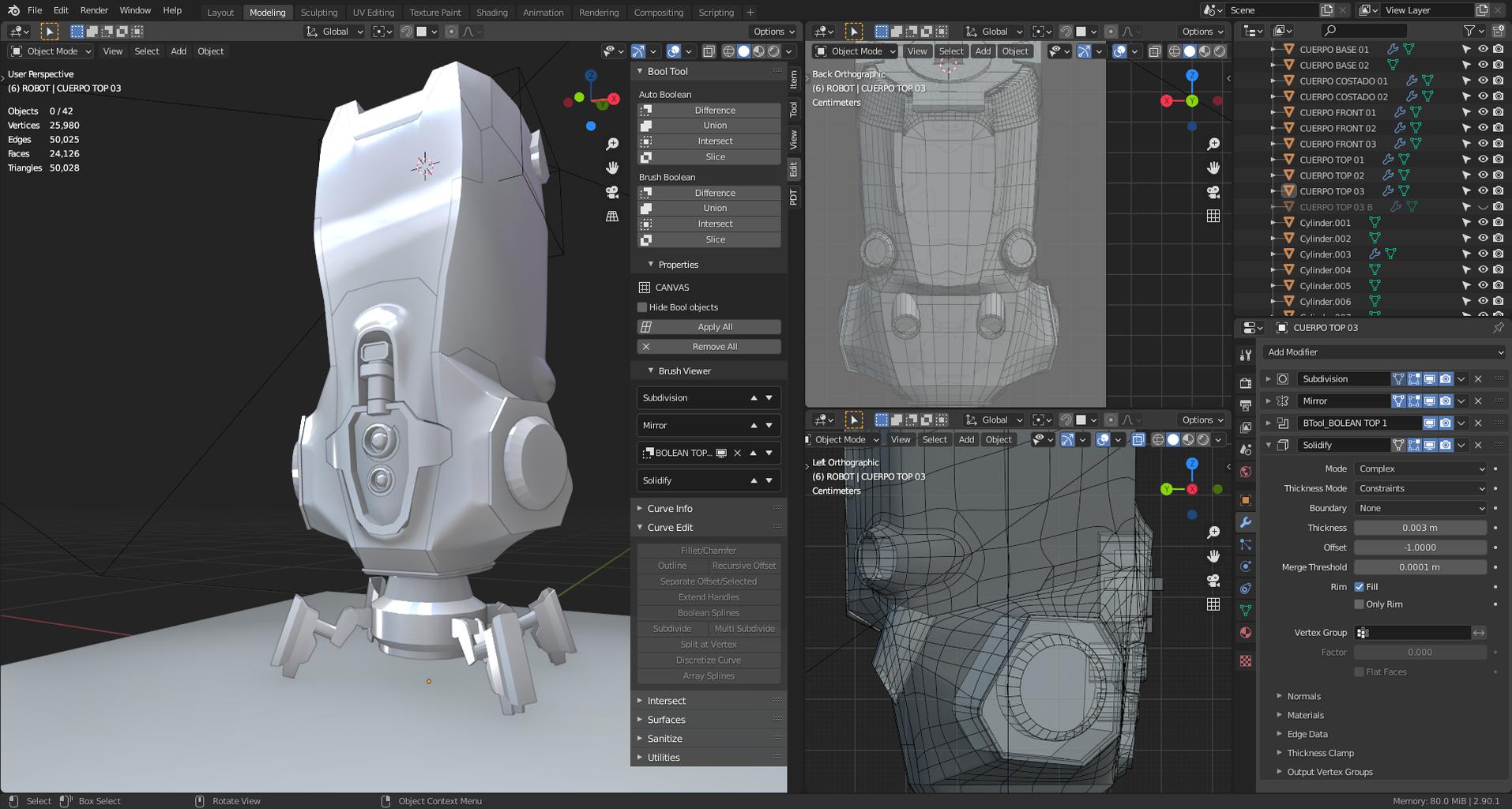Viewport: 1512px width, 809px height.
Task: Open the Blender logo menu
Action: click(x=13, y=10)
